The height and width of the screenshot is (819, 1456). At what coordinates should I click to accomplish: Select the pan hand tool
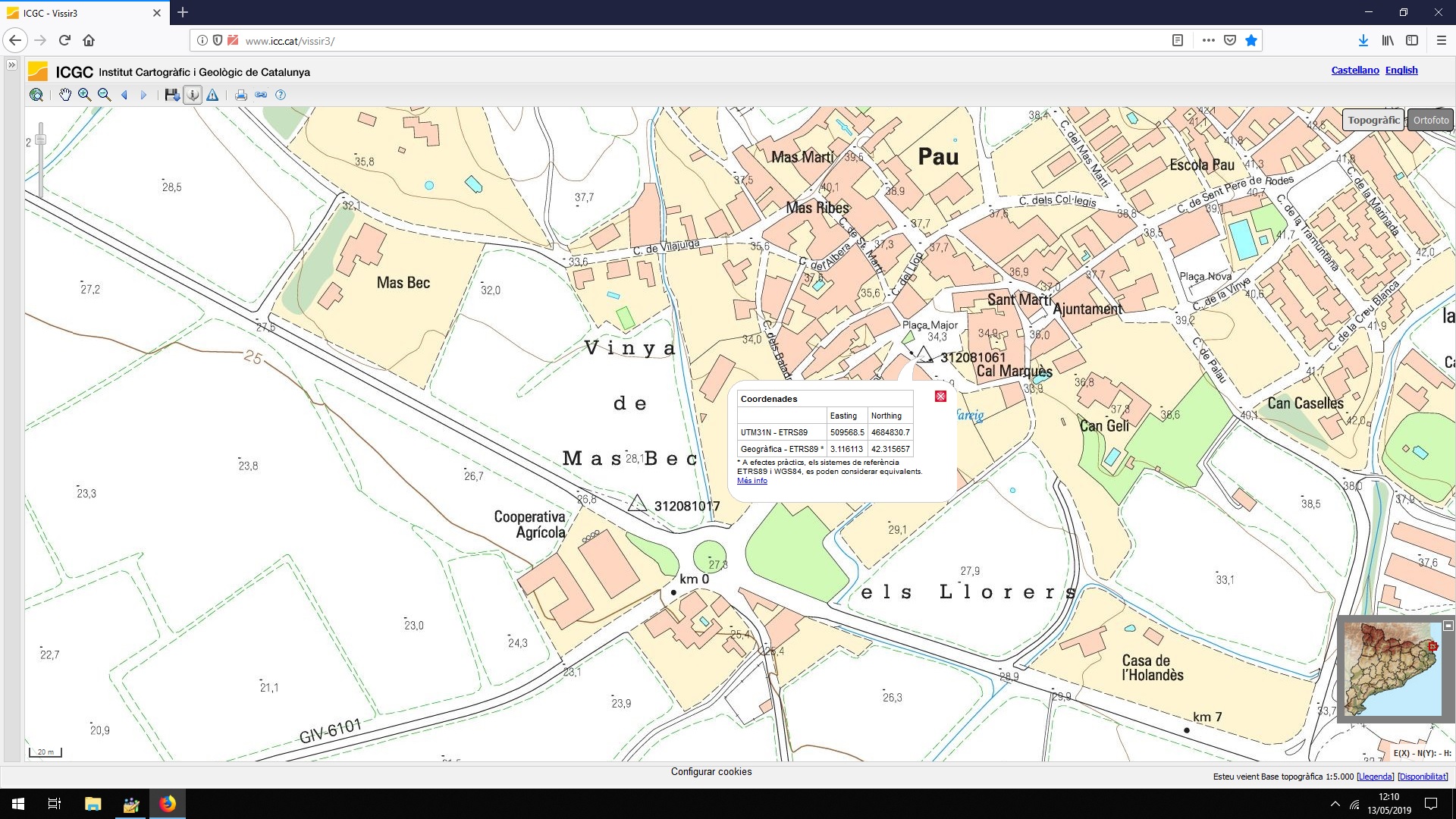pos(65,95)
